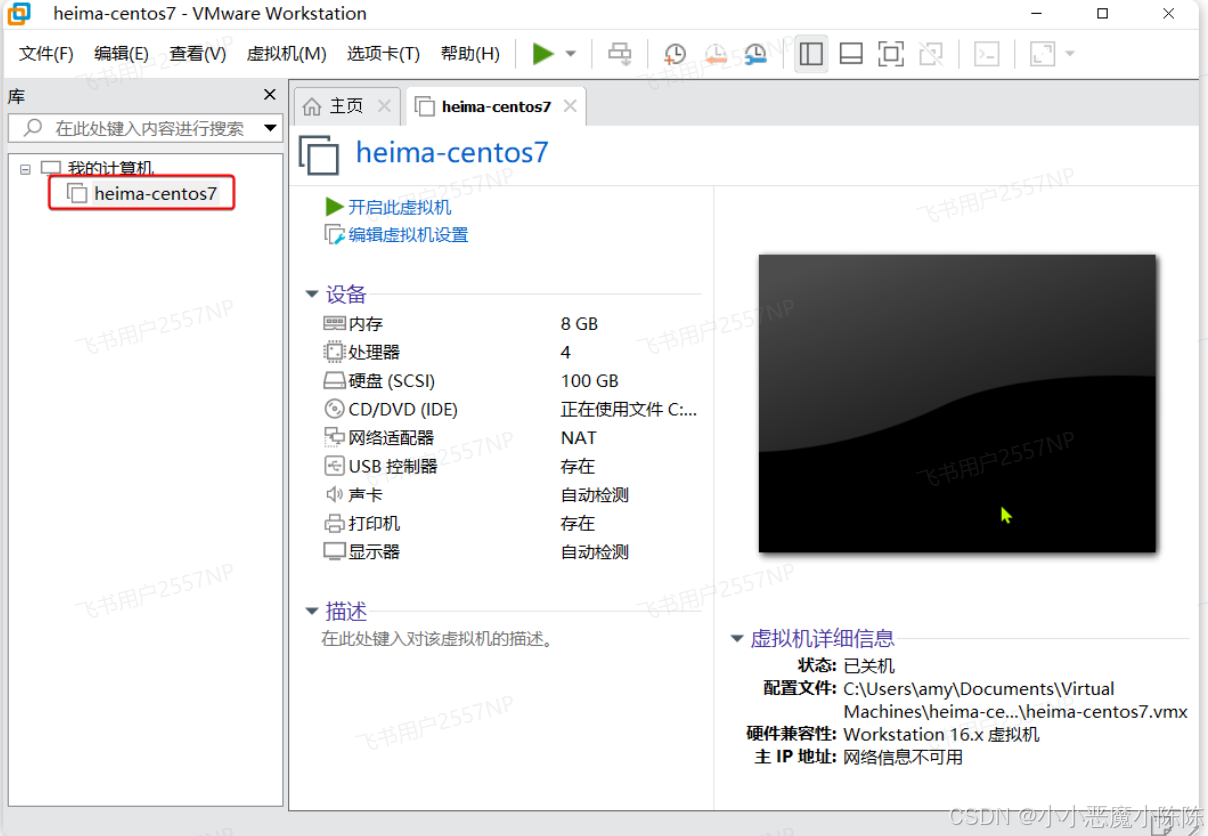Click the 声卡 device row
This screenshot has width=1208, height=836.
pos(511,495)
